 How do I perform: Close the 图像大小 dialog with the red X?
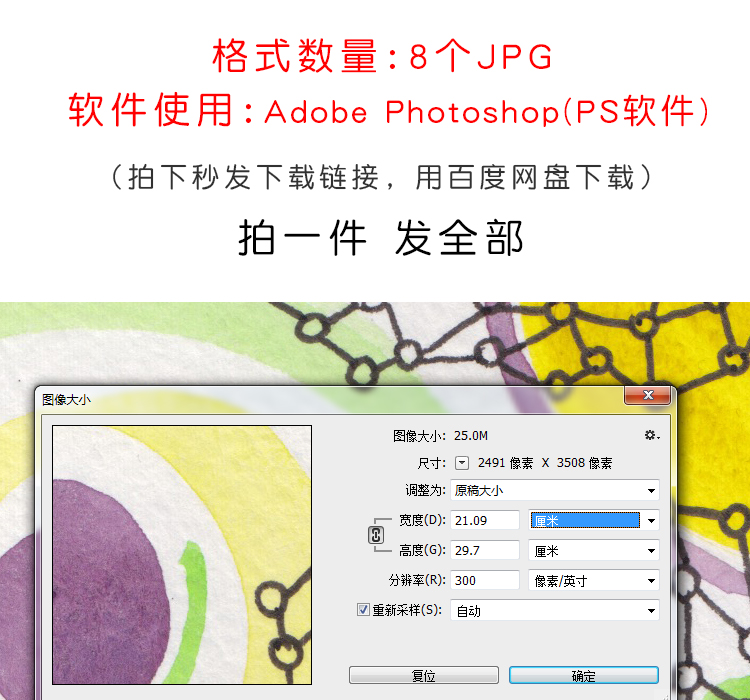[648, 395]
